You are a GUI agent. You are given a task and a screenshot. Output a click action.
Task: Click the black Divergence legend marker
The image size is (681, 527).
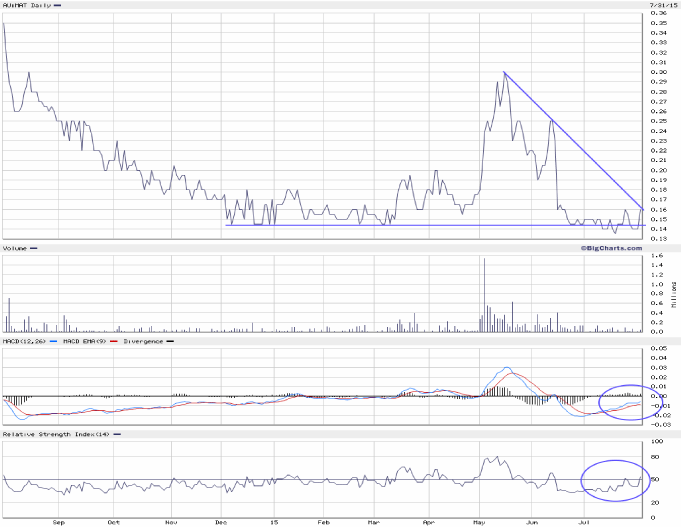170,341
